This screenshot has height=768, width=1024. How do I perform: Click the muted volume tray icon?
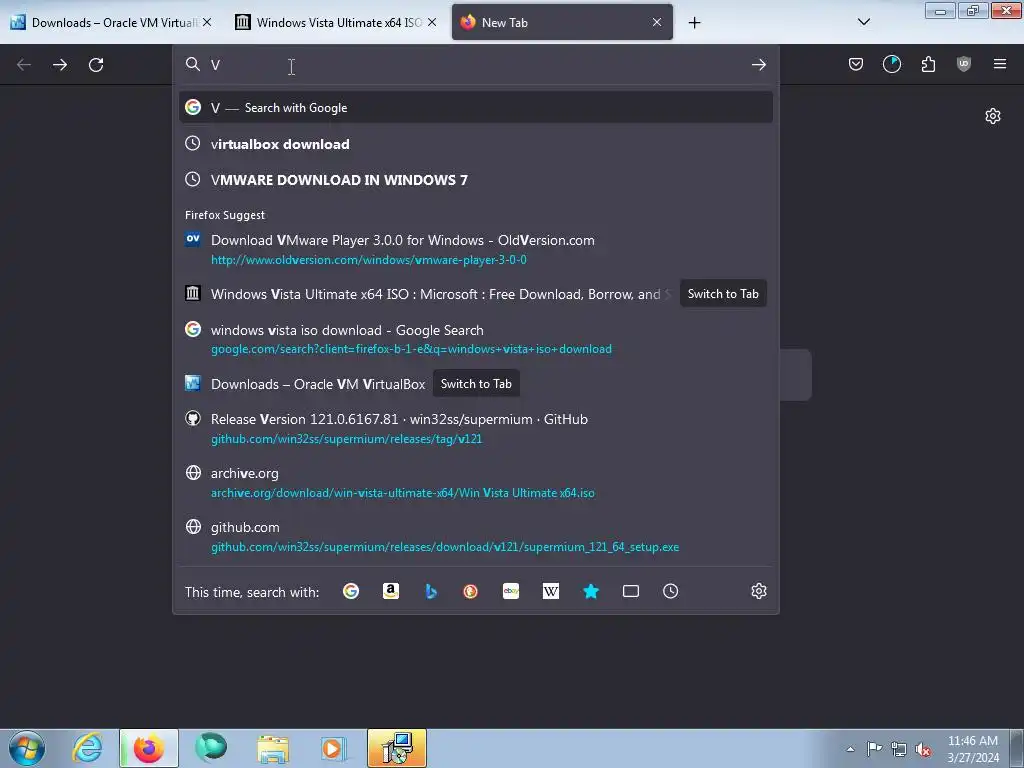[x=923, y=749]
